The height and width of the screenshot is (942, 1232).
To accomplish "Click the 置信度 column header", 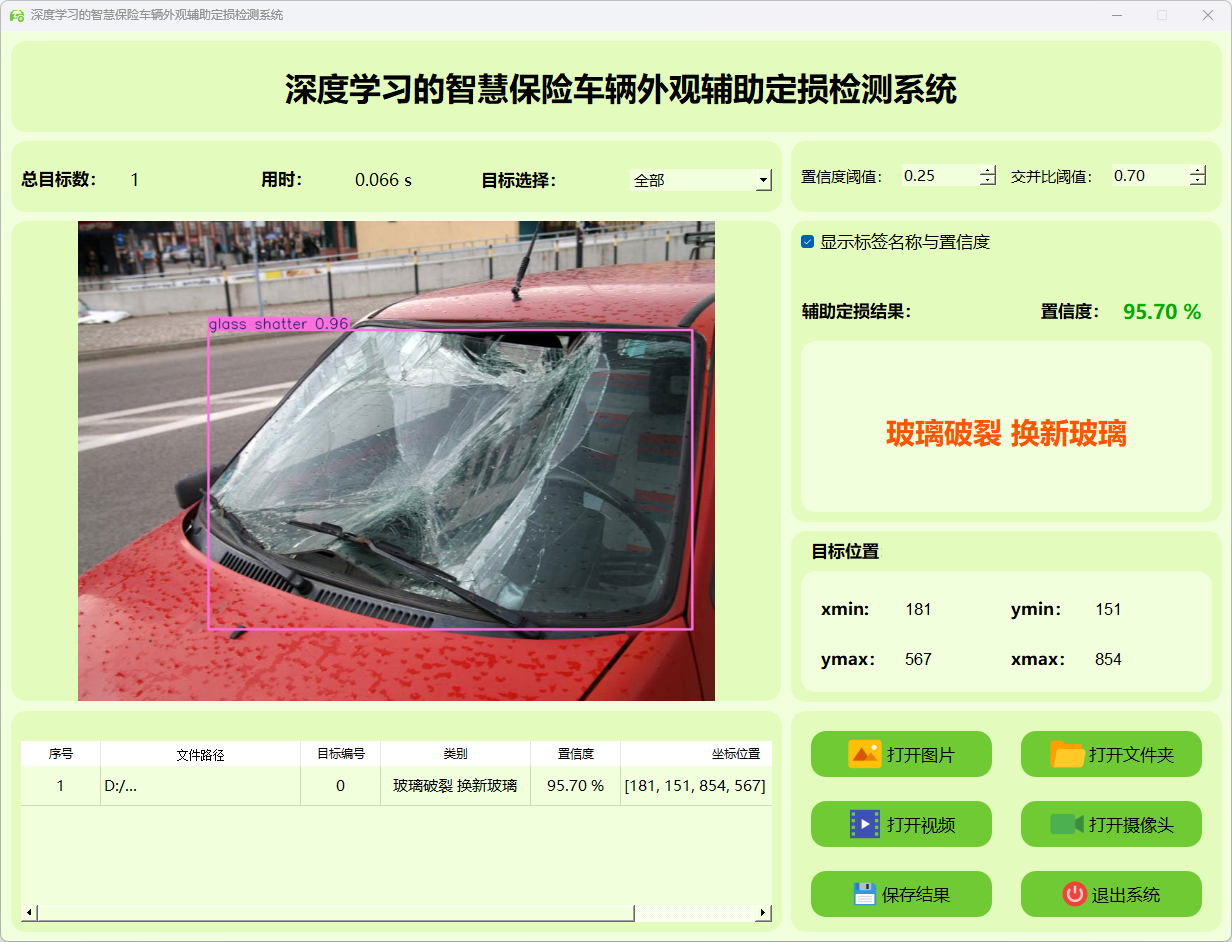I will click(x=575, y=755).
